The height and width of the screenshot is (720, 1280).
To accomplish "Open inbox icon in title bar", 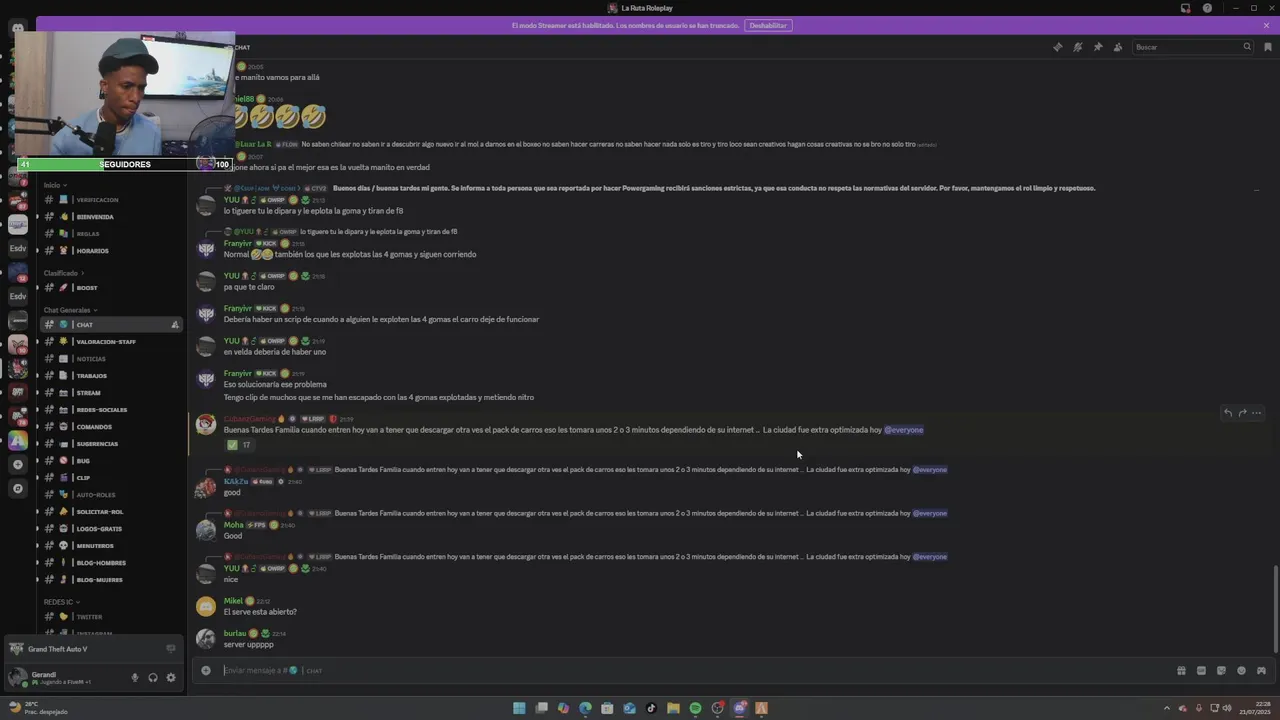I will click(x=1185, y=8).
